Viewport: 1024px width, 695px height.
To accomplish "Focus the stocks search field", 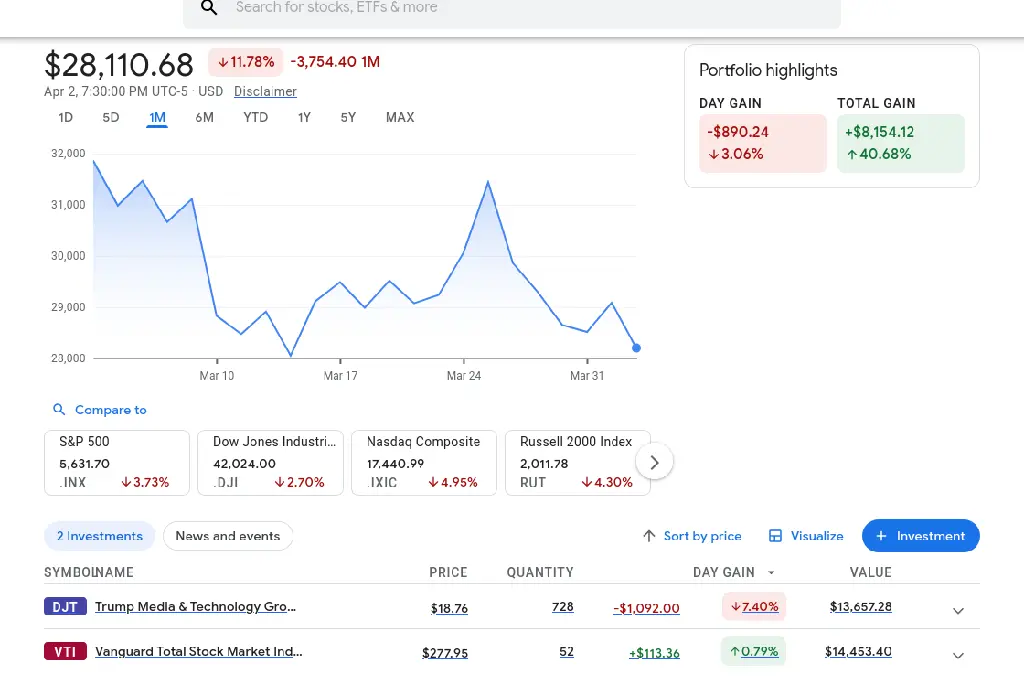I will point(512,9).
